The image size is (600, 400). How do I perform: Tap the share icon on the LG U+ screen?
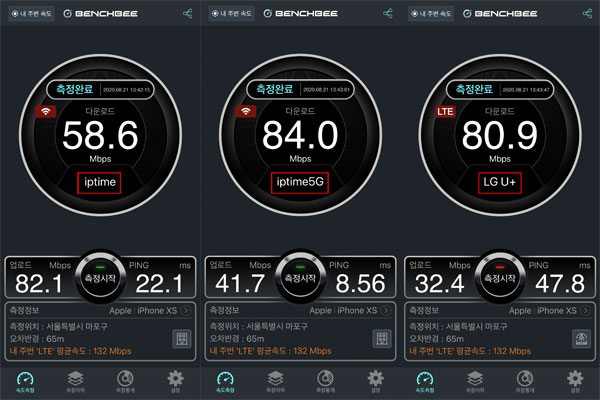coord(587,14)
